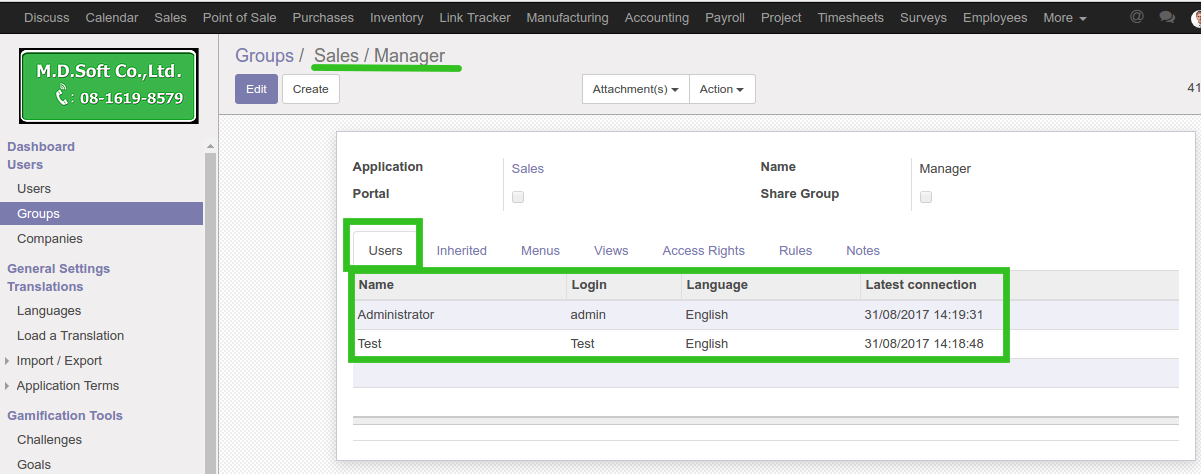Viewport: 1201px width, 474px height.
Task: Open the Inventory menu
Action: tap(396, 18)
